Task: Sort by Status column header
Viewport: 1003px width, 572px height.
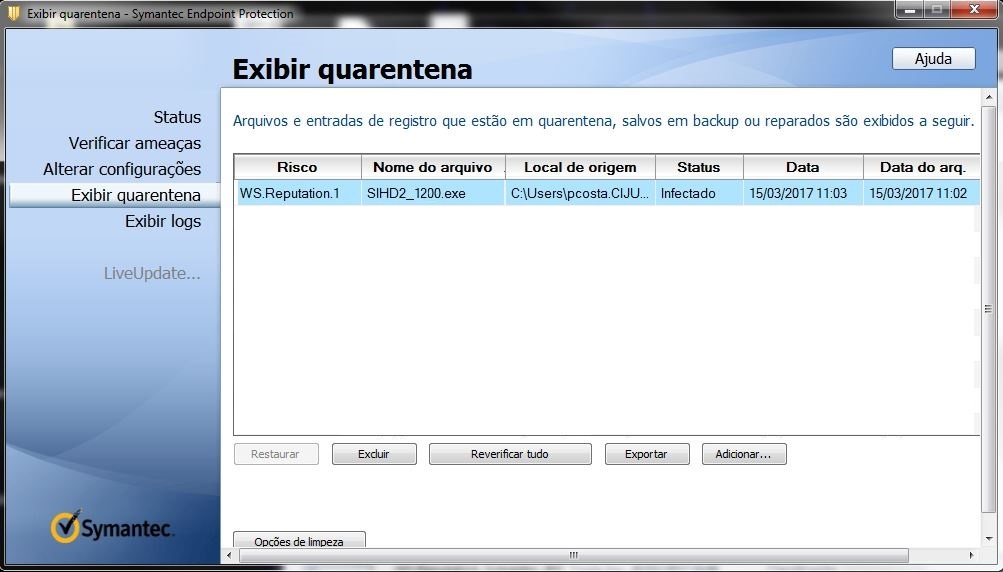Action: pyautogui.click(x=699, y=167)
